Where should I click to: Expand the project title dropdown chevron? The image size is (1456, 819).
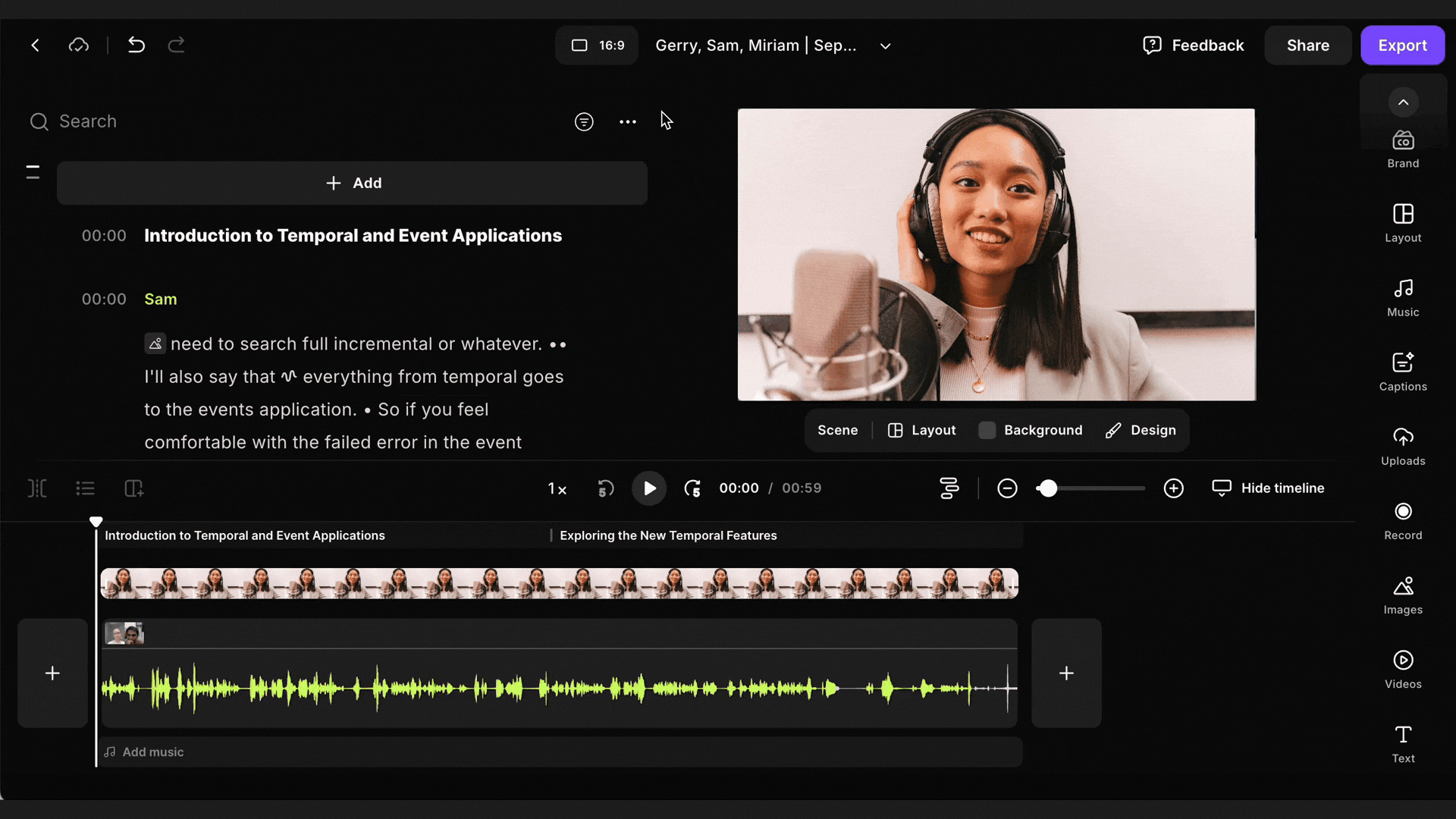[885, 46]
